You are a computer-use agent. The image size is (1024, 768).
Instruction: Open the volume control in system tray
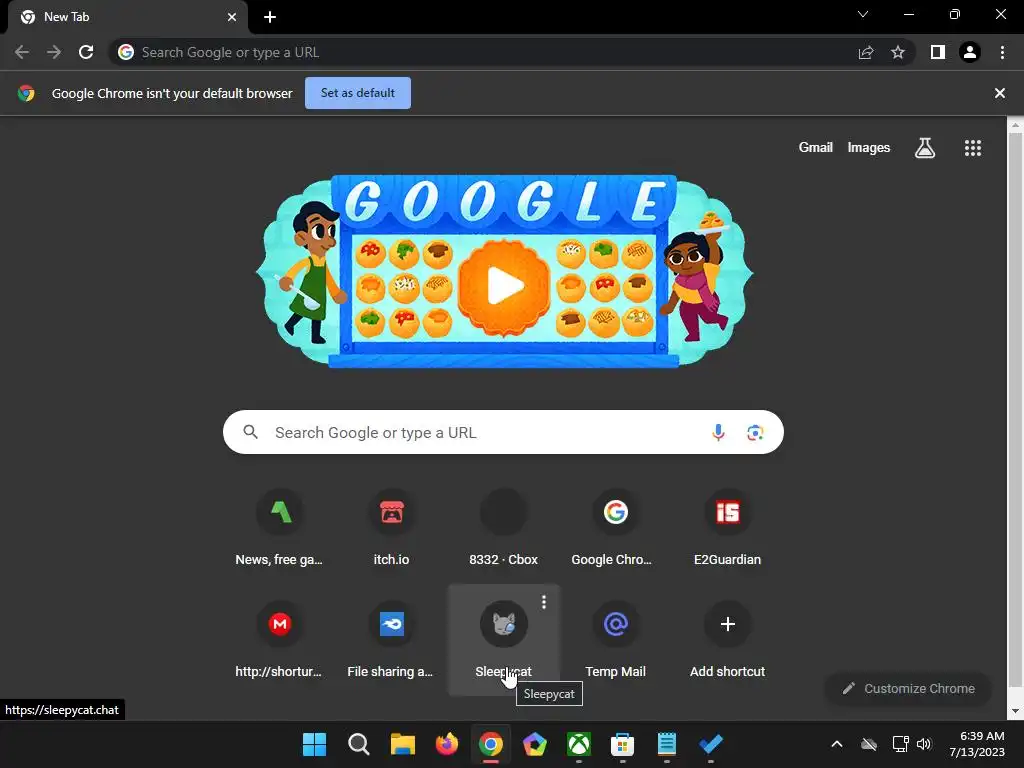point(924,744)
